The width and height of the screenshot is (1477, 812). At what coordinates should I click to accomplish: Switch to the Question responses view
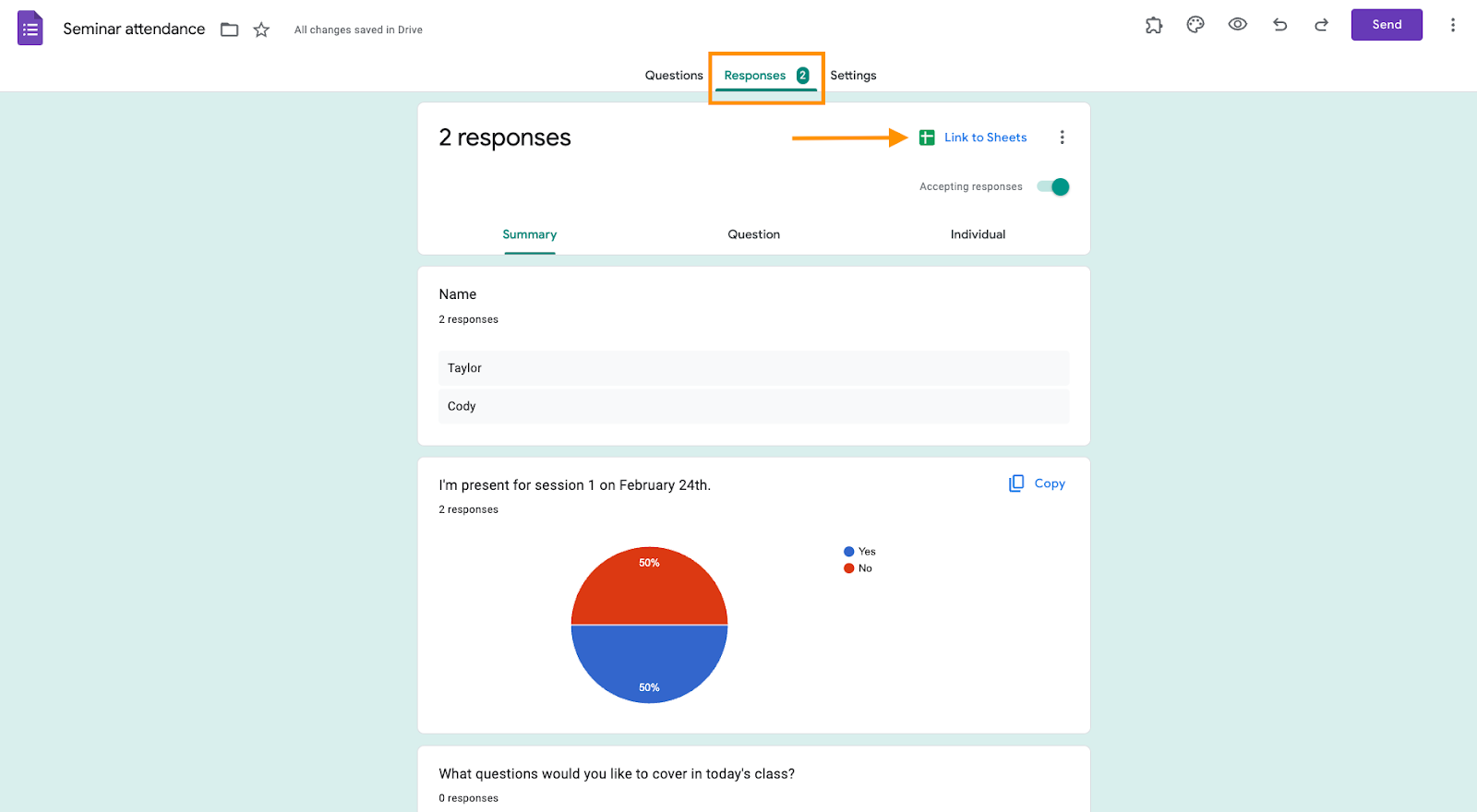753,234
